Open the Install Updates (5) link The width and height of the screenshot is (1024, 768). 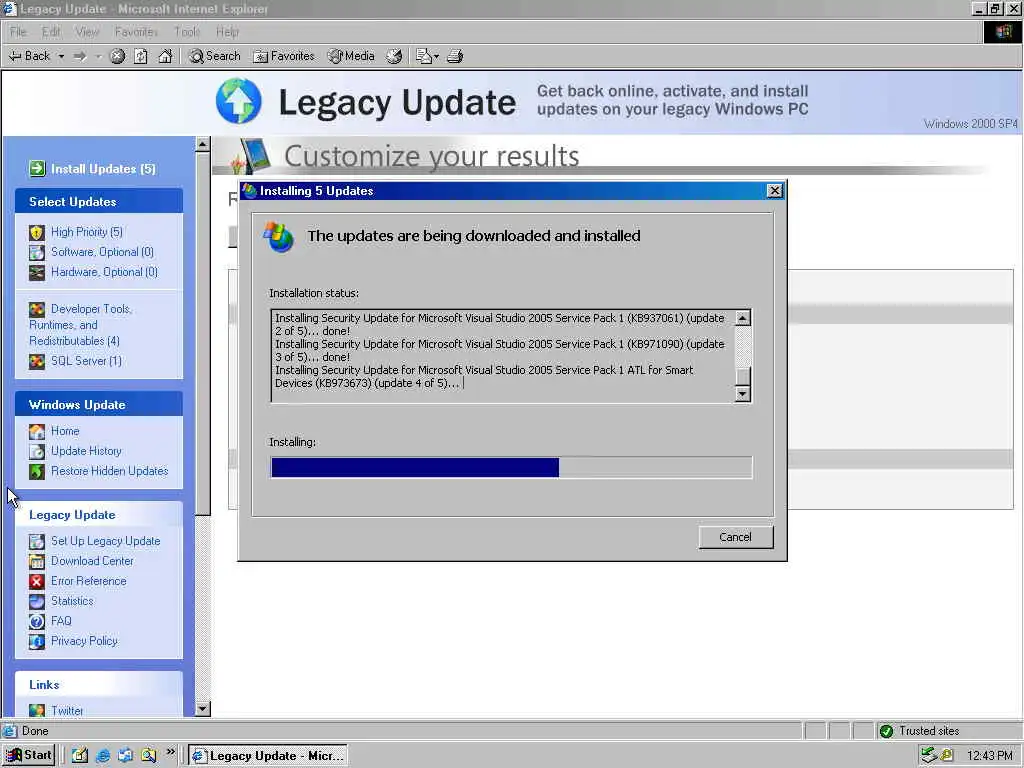pos(103,168)
